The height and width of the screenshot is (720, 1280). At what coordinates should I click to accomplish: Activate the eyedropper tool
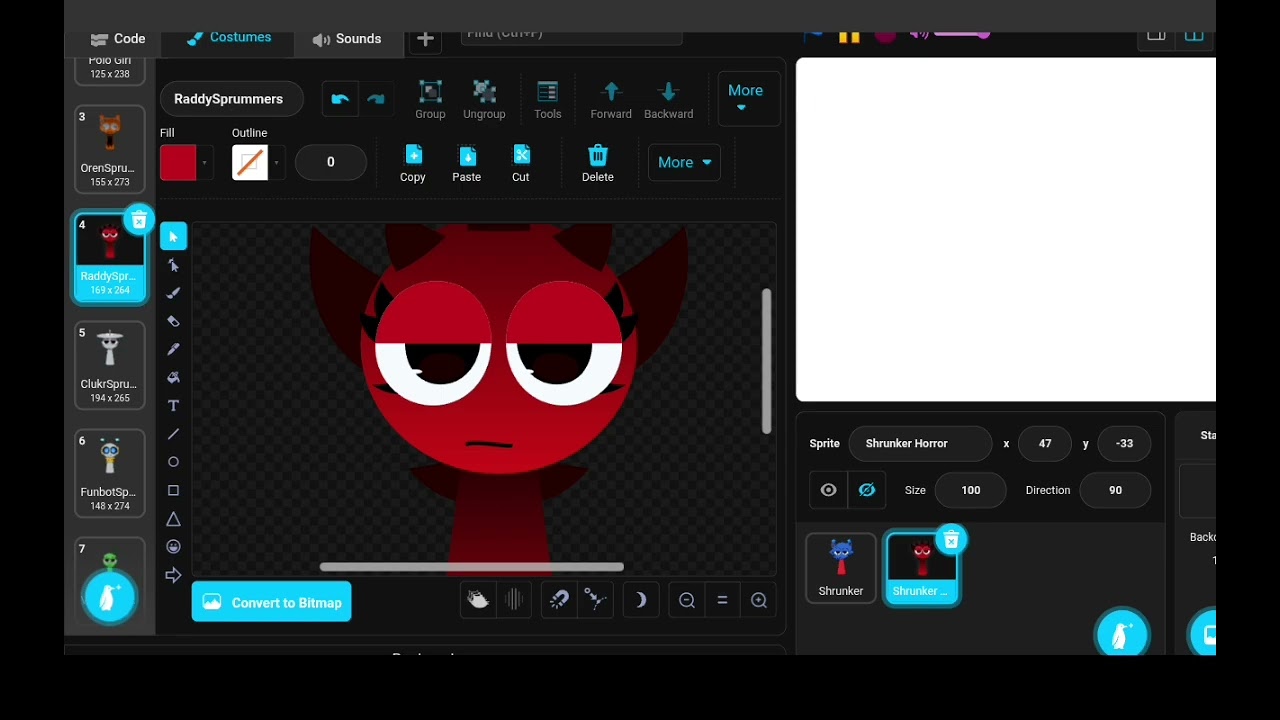click(x=173, y=349)
